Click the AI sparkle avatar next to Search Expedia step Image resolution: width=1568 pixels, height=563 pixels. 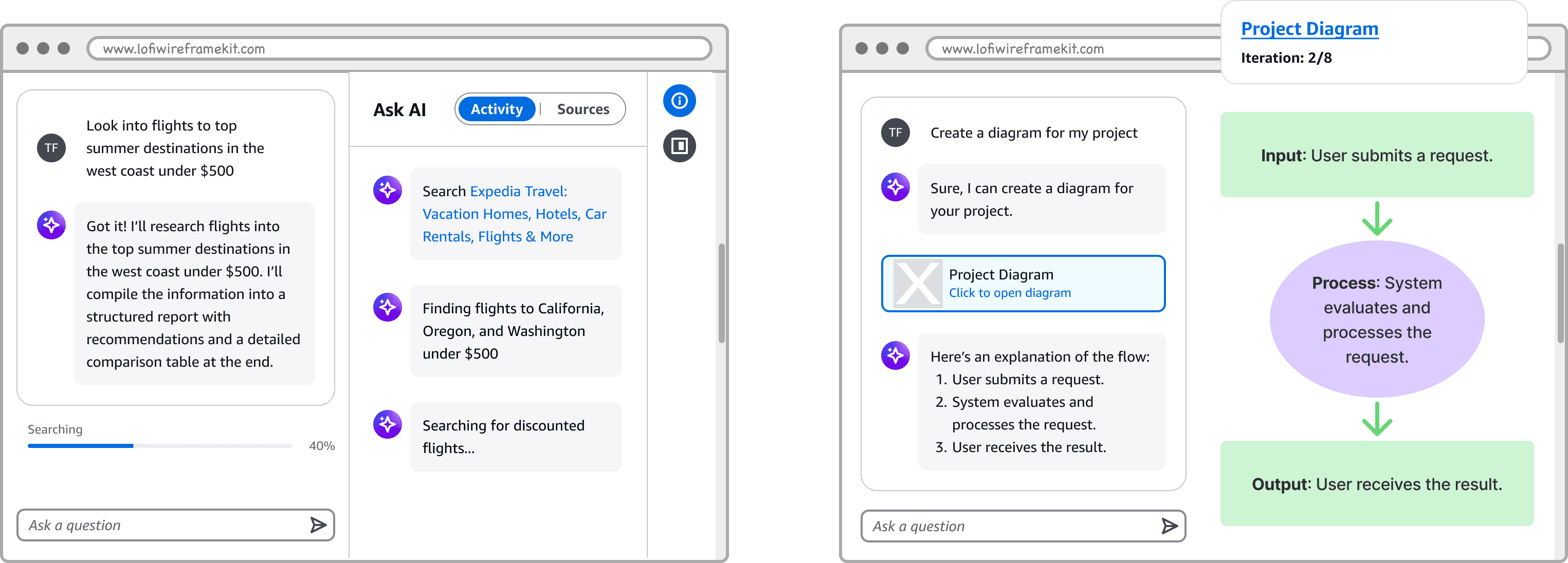(x=387, y=190)
